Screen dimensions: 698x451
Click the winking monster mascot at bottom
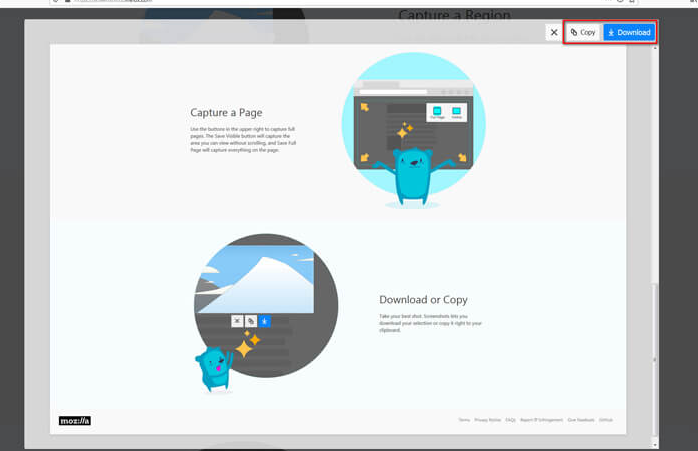213,368
